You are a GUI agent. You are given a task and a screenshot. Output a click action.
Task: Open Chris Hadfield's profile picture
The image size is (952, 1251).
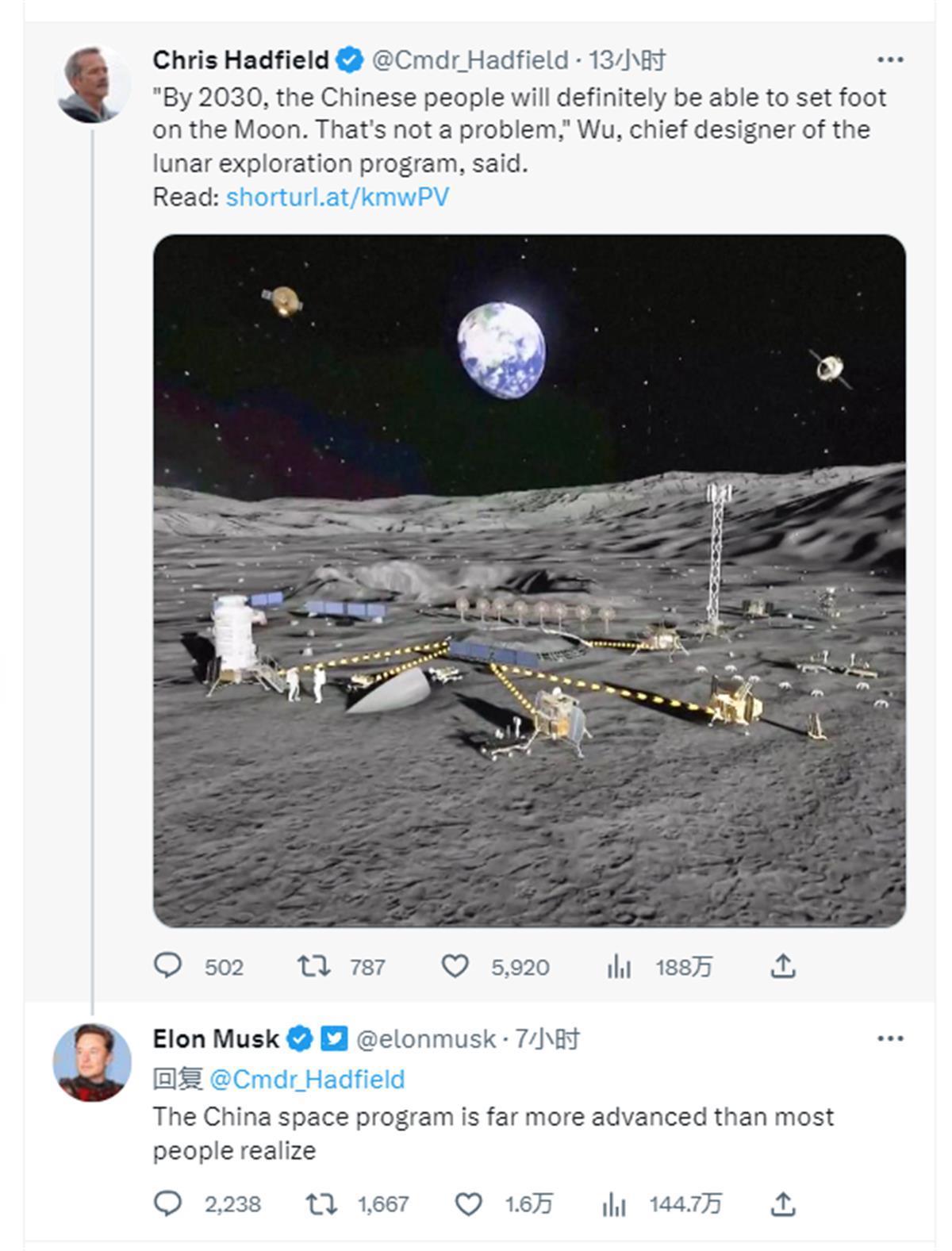[92, 84]
